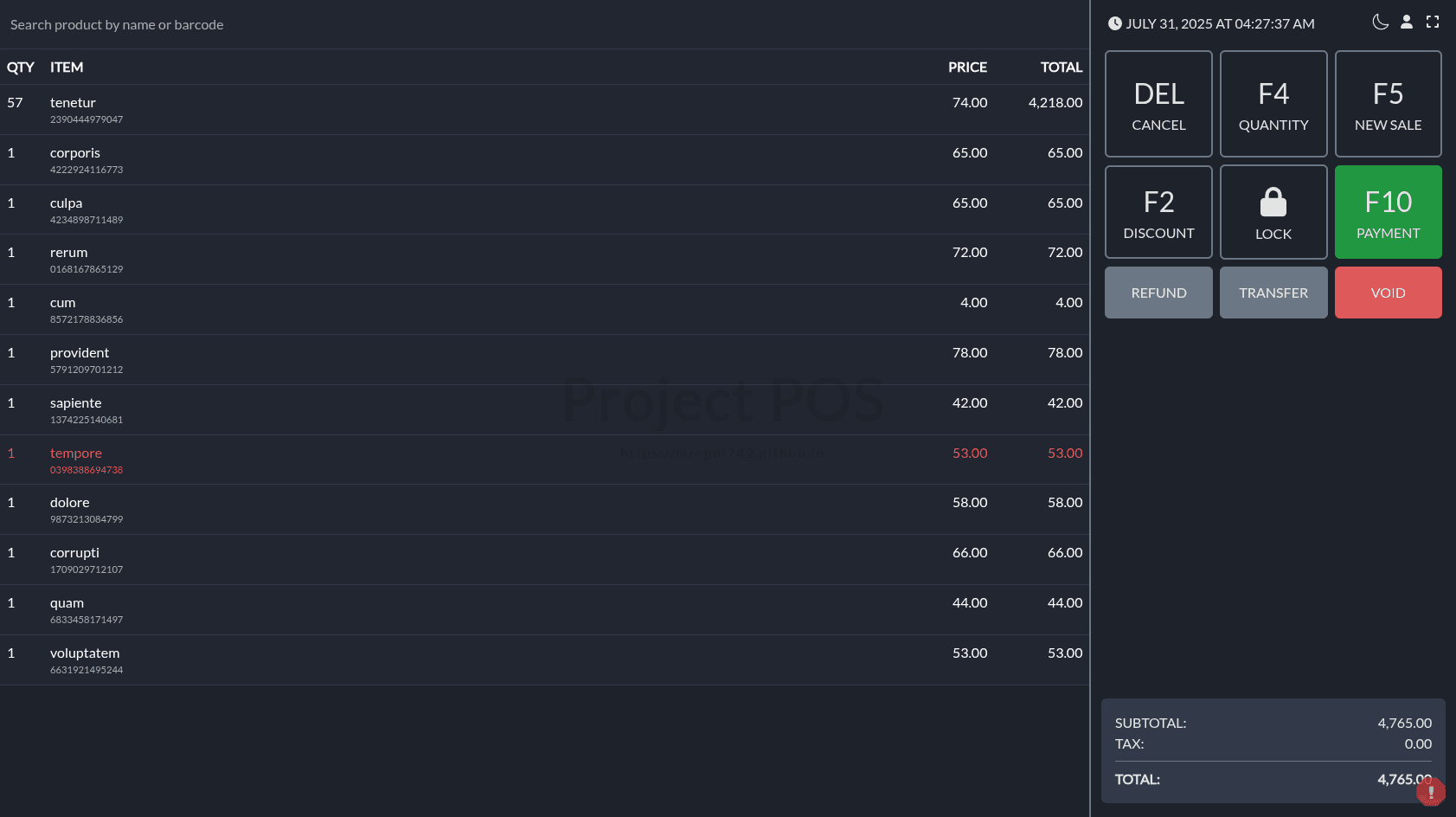Click the 78.00 price of provident
This screenshot has width=1456, height=817.
coord(970,353)
